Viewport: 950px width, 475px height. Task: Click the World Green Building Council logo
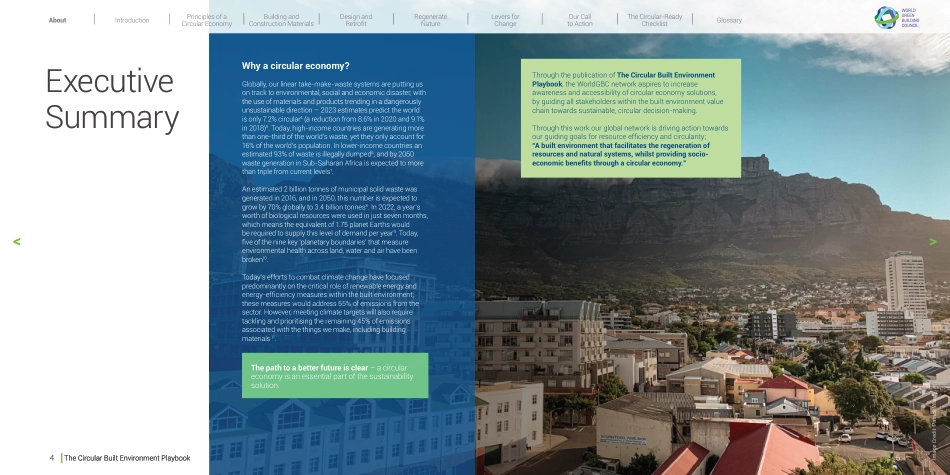coord(897,18)
